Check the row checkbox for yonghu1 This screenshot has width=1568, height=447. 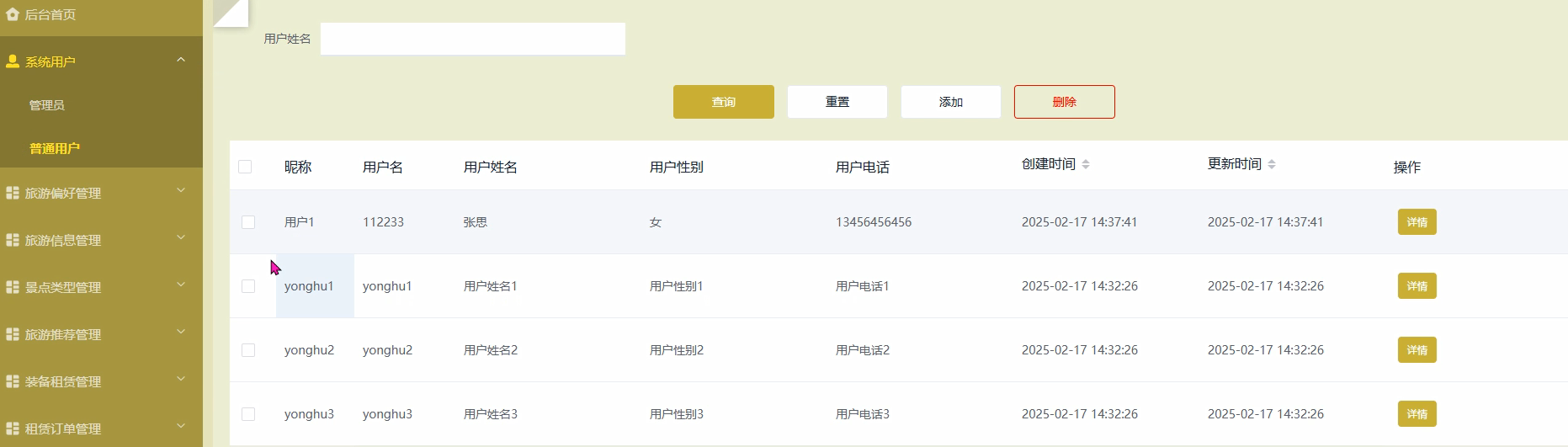(x=248, y=286)
